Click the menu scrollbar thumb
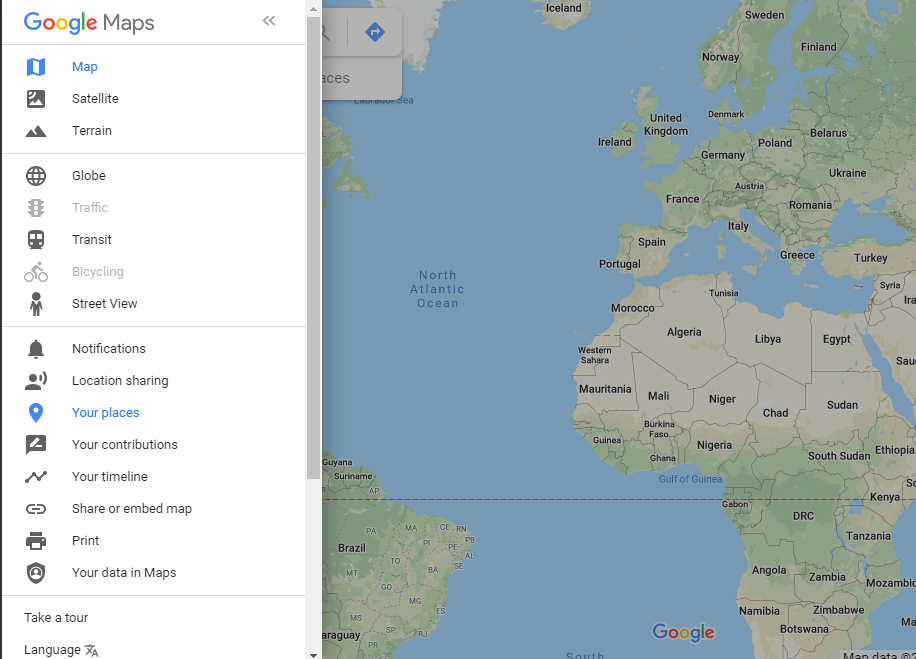Screen dimensions: 916x659 pos(314,248)
